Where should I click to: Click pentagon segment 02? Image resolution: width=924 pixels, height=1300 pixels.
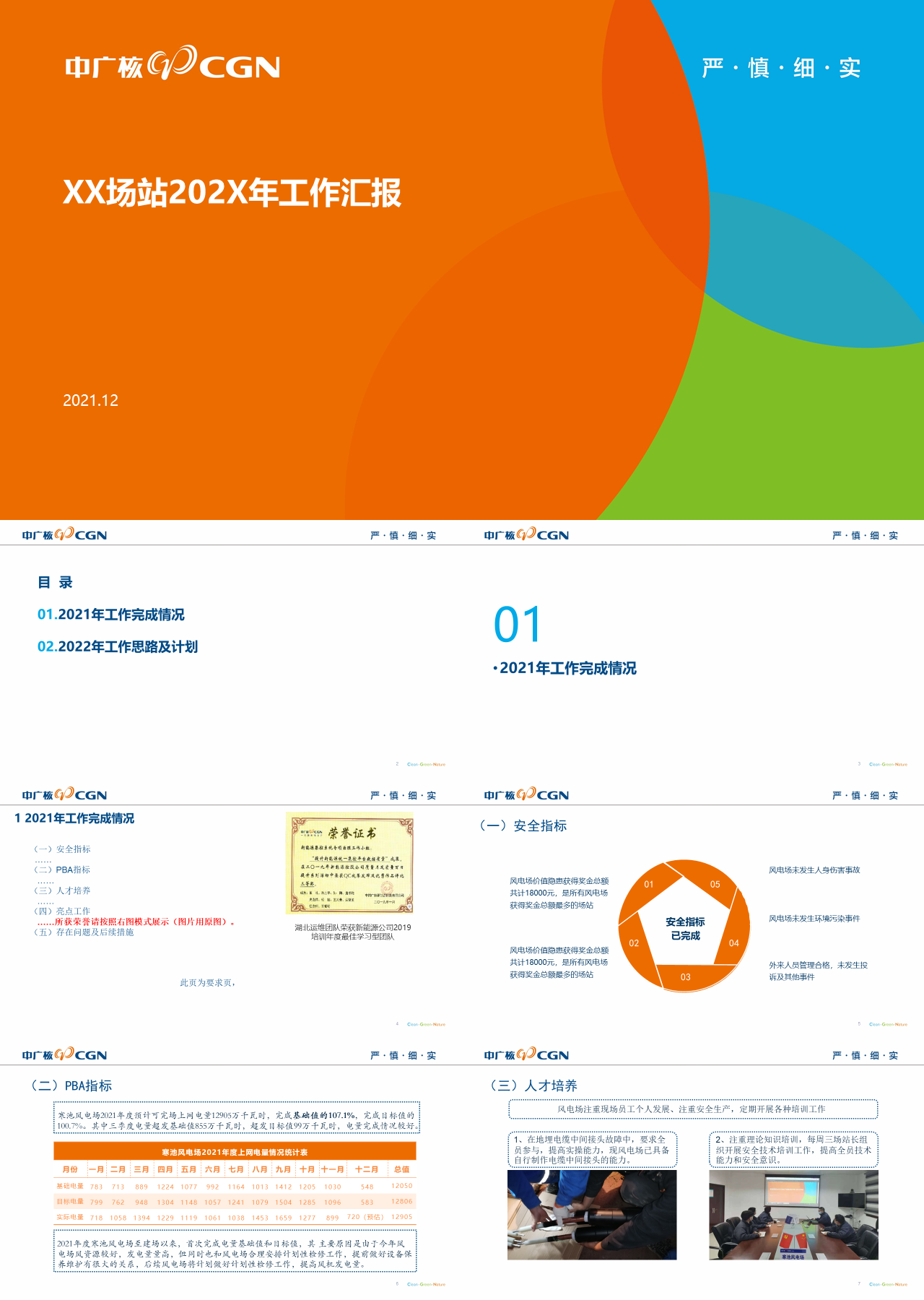(x=634, y=943)
